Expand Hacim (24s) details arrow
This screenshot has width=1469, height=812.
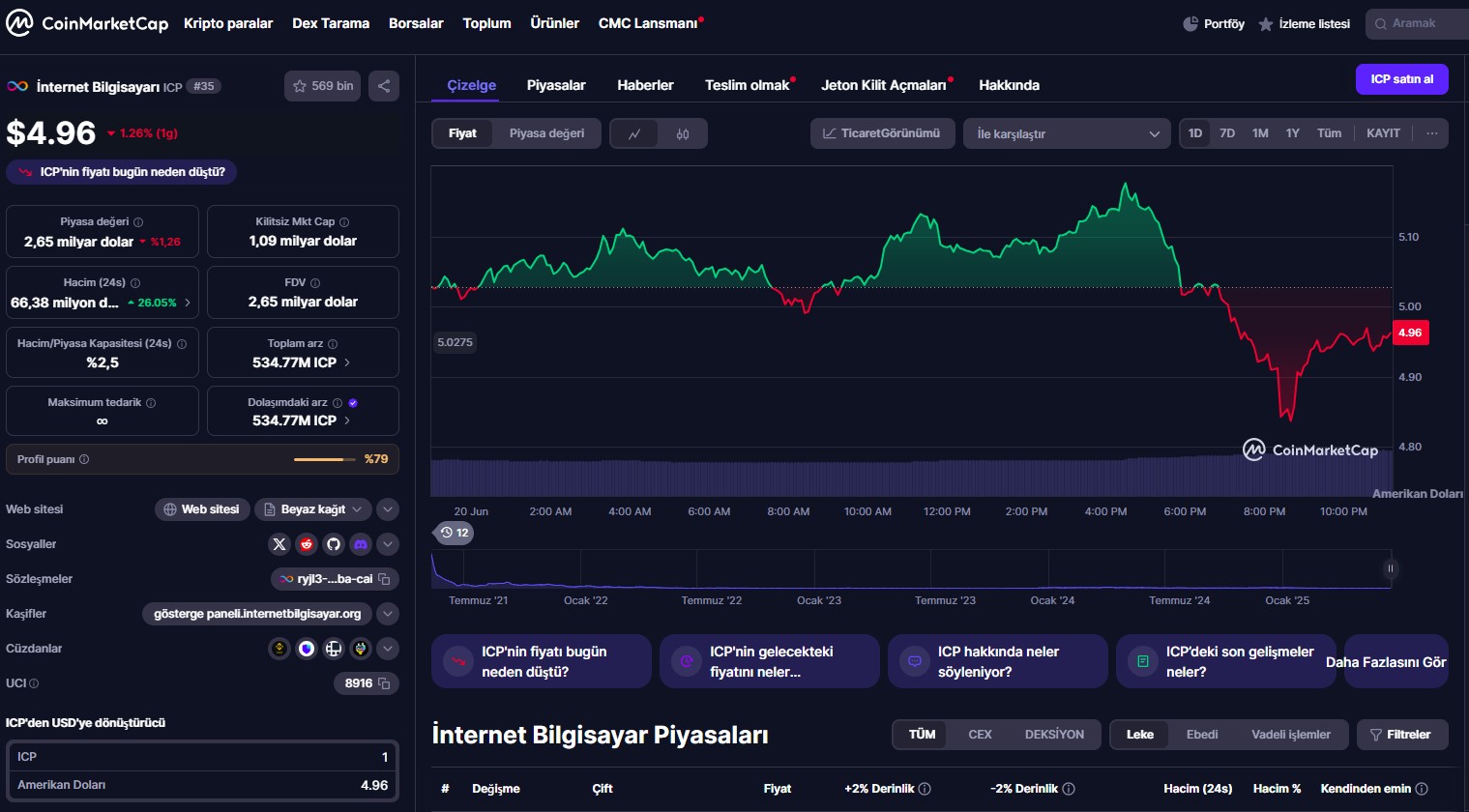(188, 303)
